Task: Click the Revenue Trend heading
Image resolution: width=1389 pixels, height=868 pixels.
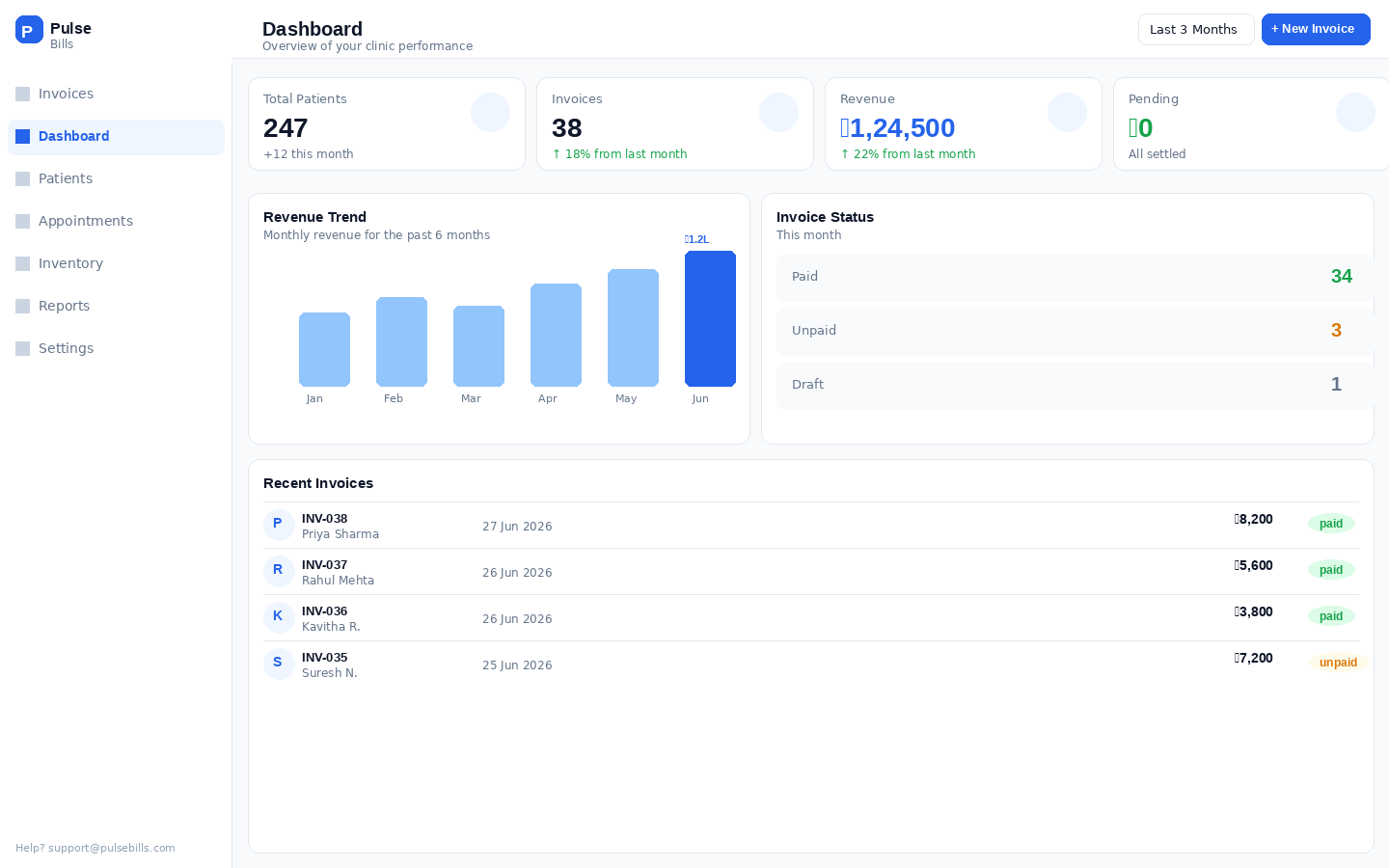Action: click(x=314, y=217)
